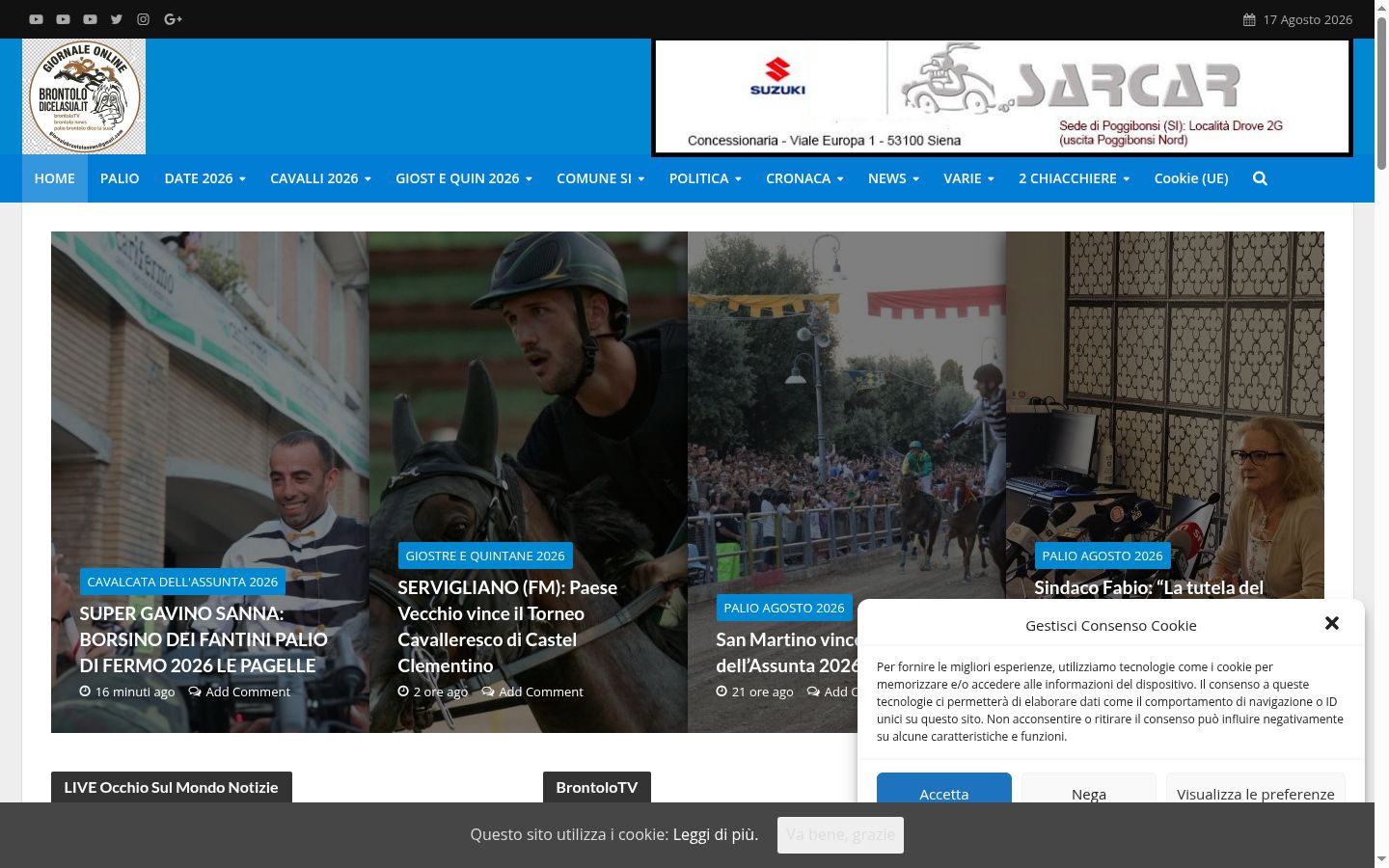Open the Twitter social link icon
The width and height of the screenshot is (1389, 868).
coord(117,19)
